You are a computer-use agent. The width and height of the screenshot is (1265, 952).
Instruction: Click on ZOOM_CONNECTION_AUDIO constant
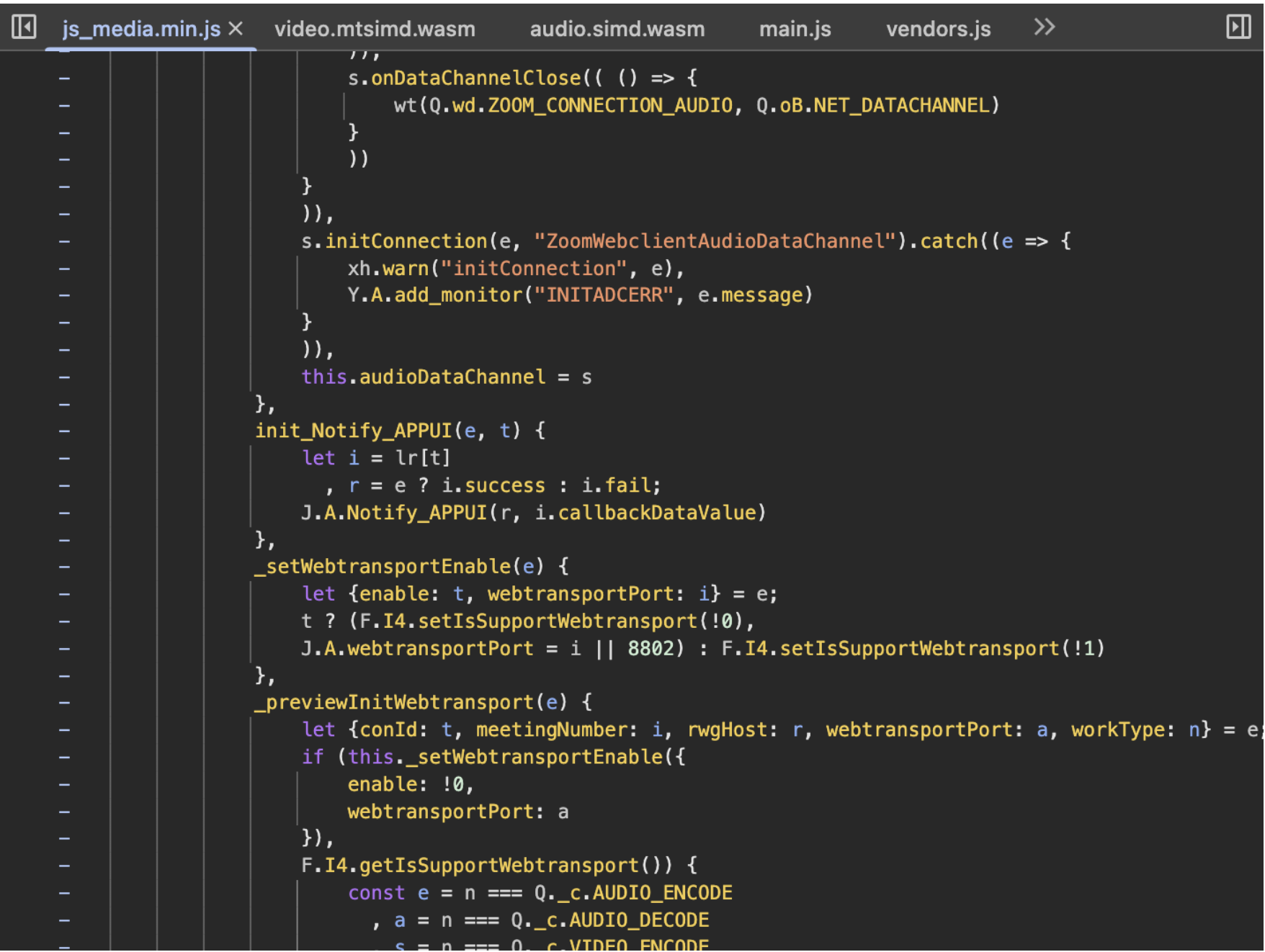click(610, 105)
